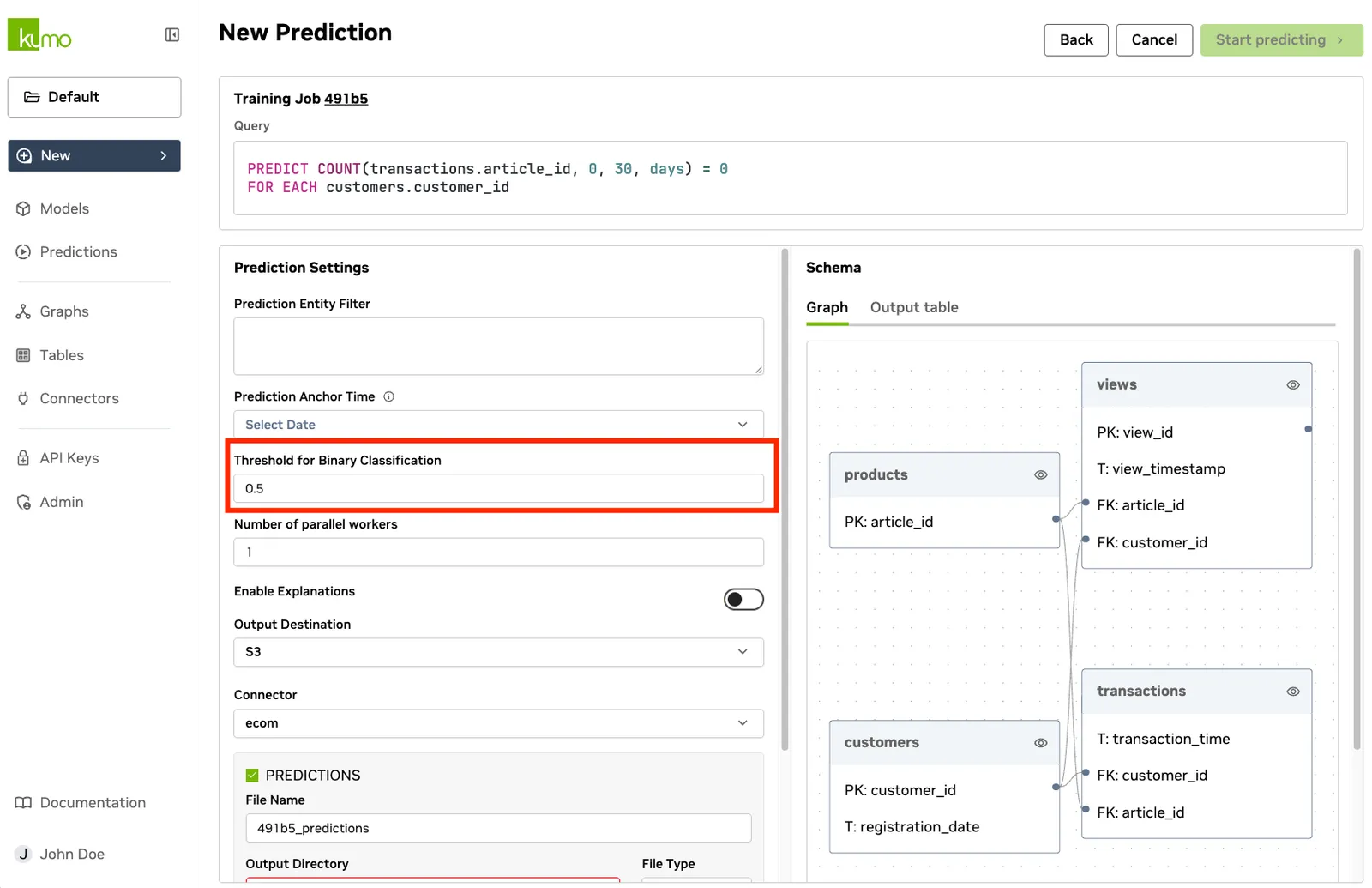Click the Admin shield icon
Viewport: 1372px width, 888px height.
coord(23,502)
